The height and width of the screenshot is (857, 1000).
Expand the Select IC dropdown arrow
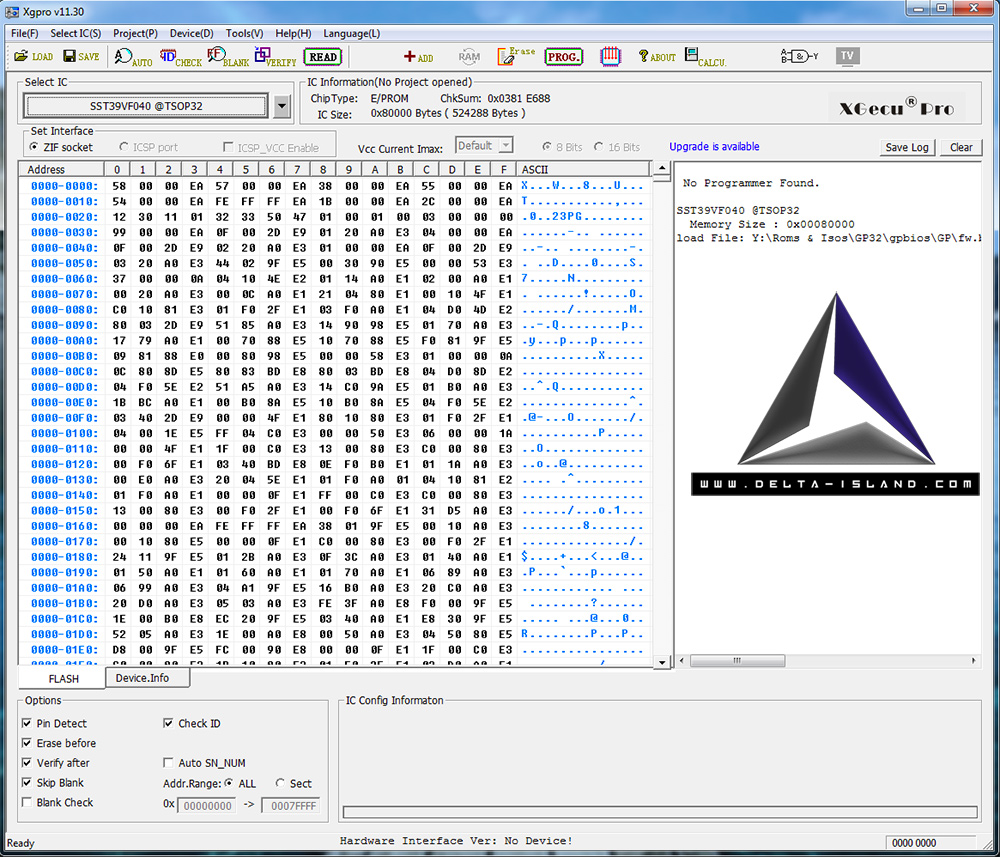(x=282, y=106)
